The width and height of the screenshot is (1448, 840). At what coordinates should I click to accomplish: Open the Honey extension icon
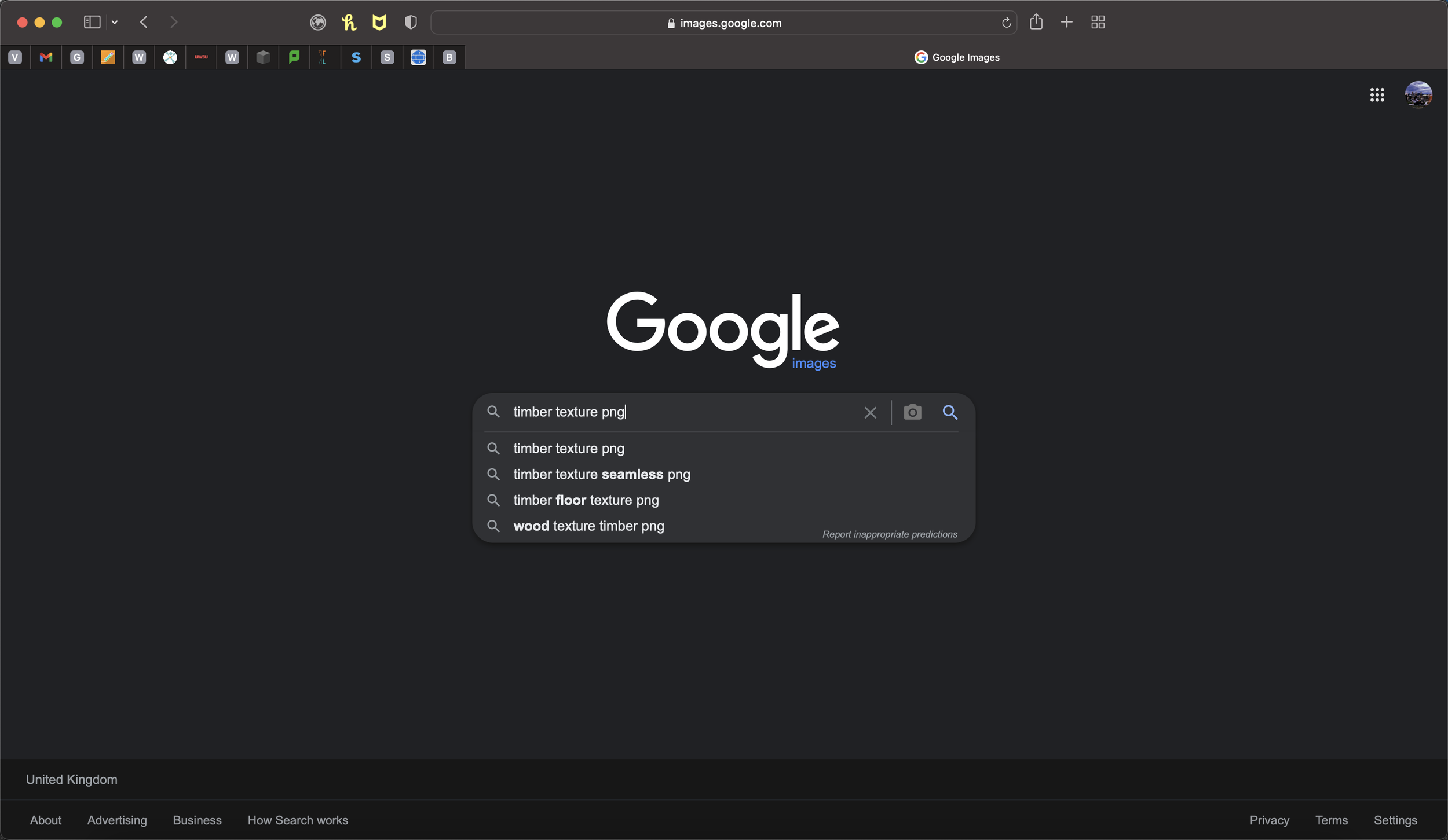[x=349, y=23]
